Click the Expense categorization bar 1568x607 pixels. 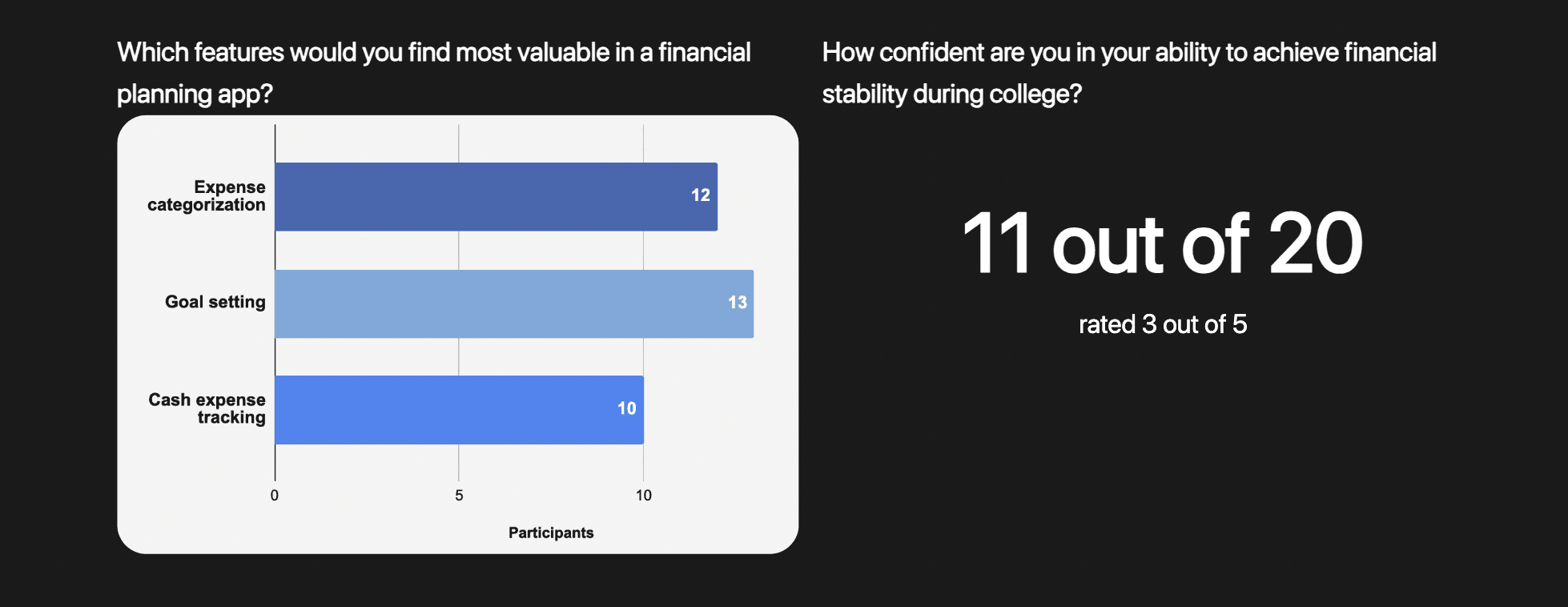(496, 197)
